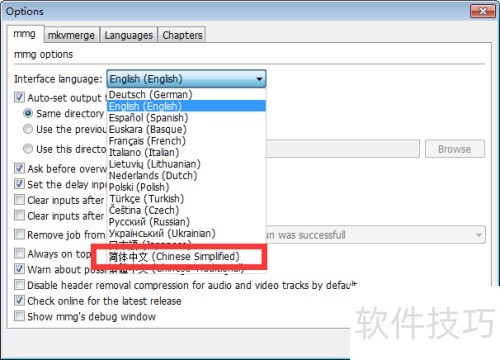Choose Lietuvių (Lithuanian) language
Screen dimensions: 500x360
pyautogui.click(x=186, y=164)
